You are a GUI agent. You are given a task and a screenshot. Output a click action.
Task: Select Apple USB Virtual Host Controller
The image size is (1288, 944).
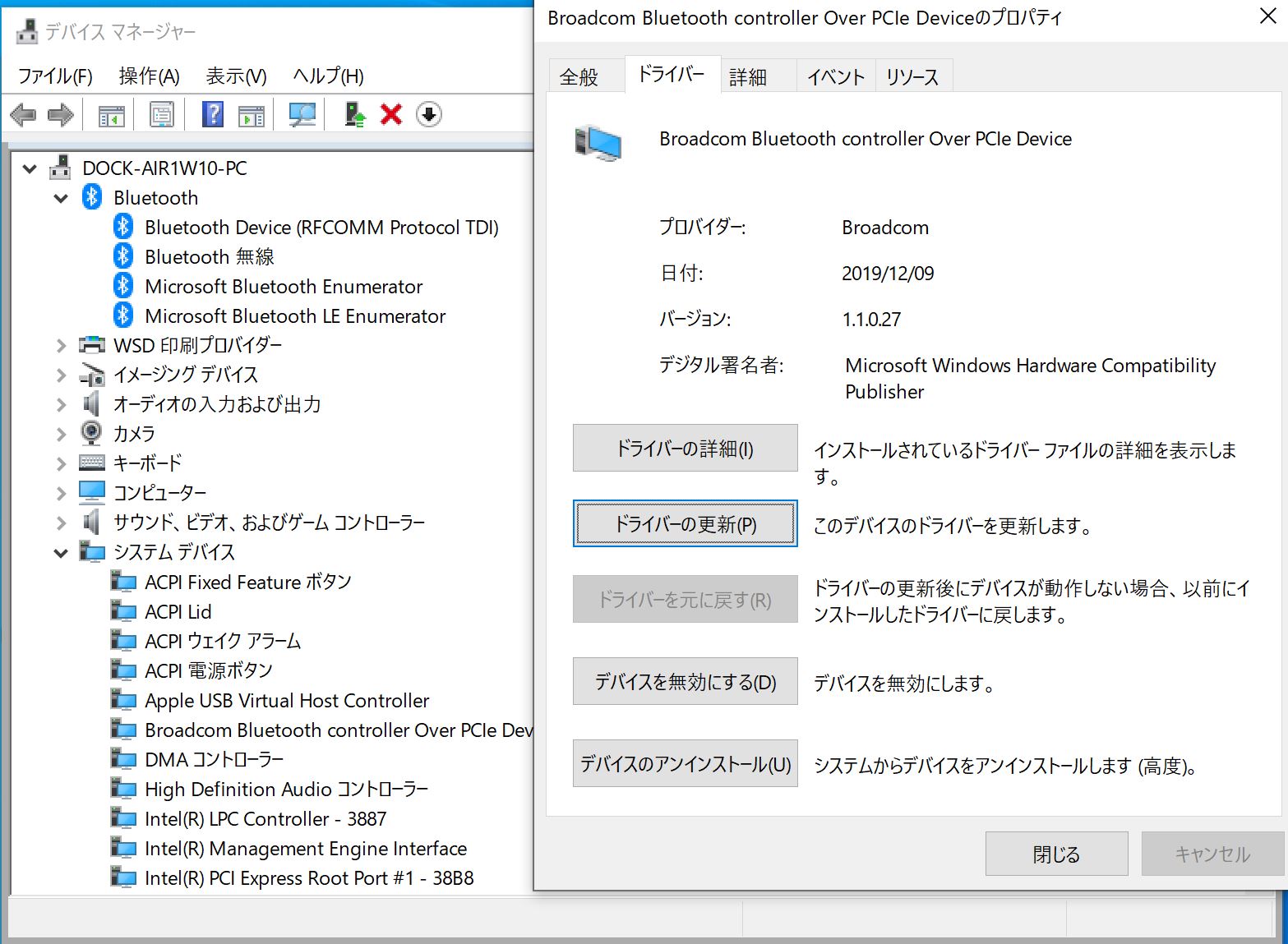pos(287,700)
